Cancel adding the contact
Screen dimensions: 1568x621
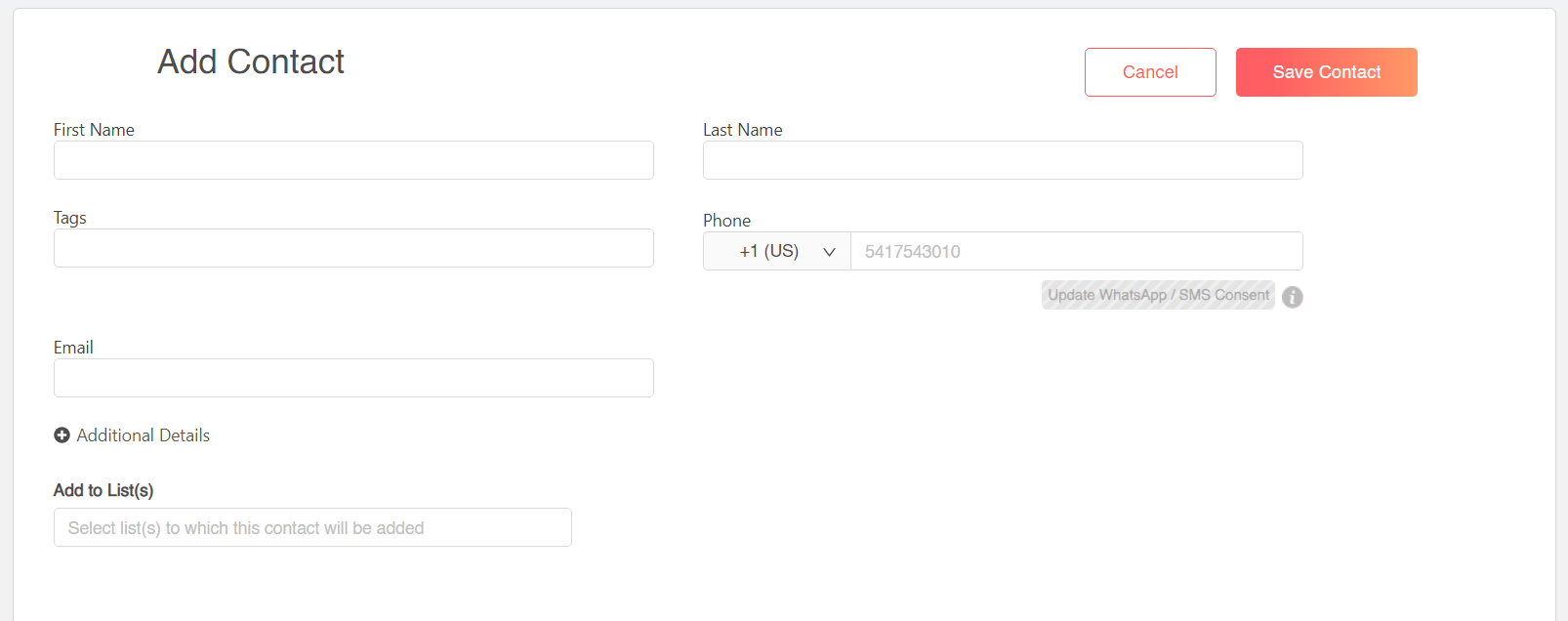click(1150, 71)
